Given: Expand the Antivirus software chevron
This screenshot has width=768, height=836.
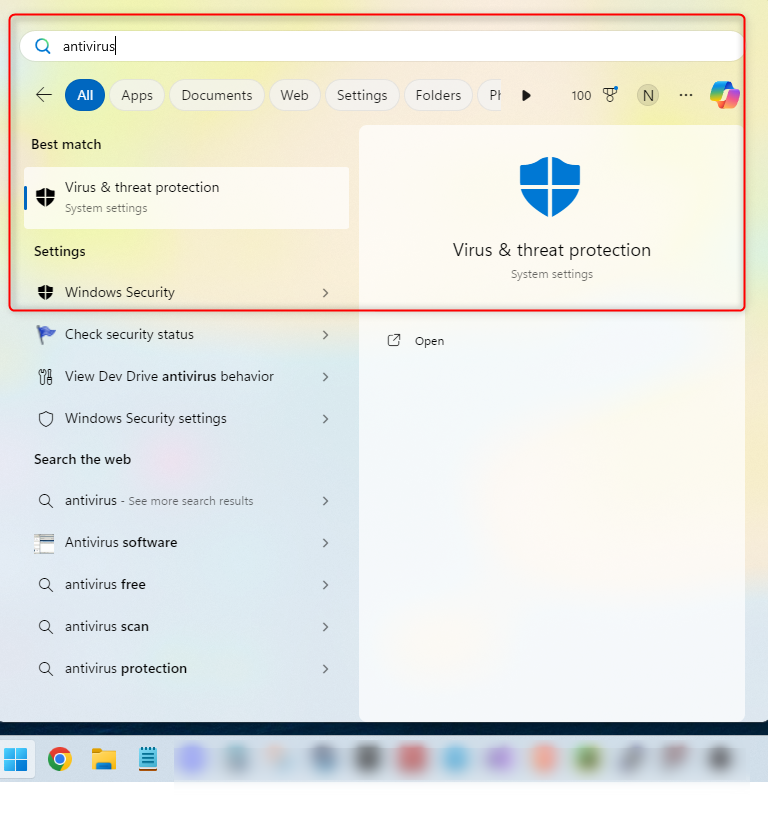Looking at the screenshot, I should pos(325,543).
